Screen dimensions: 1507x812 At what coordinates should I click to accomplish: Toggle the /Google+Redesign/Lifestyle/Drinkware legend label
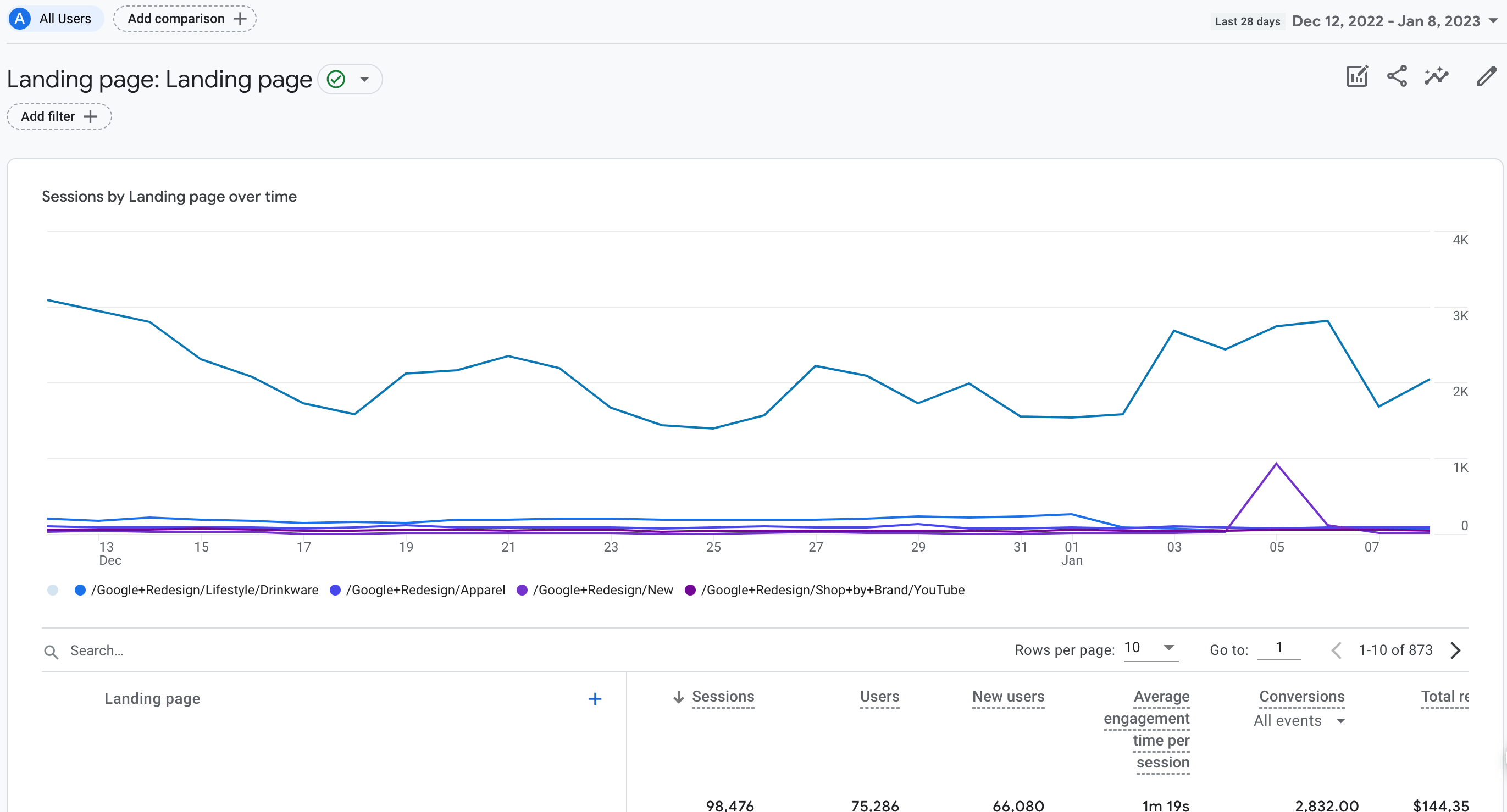[x=205, y=590]
